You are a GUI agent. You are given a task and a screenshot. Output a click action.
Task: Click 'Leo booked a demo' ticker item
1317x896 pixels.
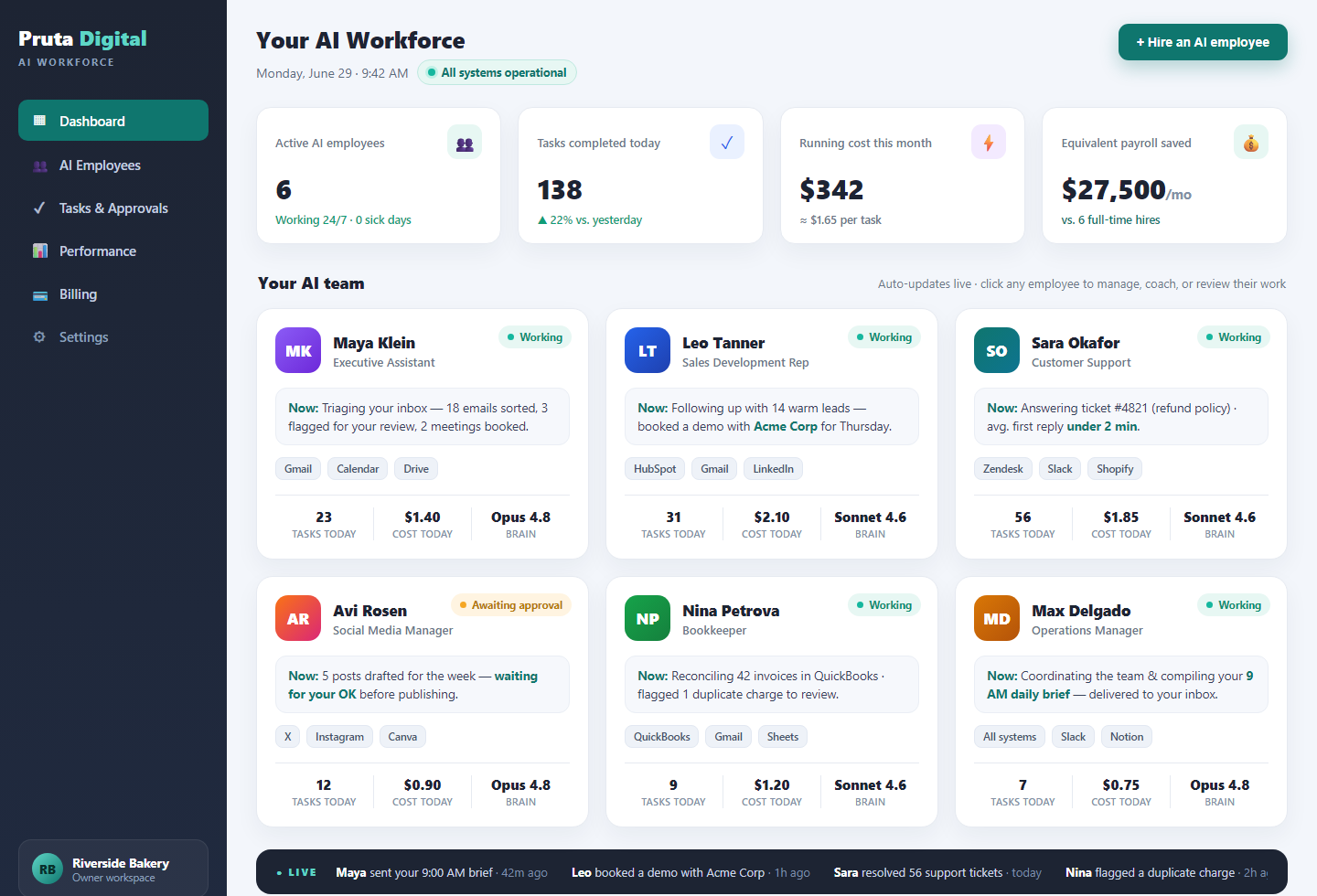tap(691, 873)
